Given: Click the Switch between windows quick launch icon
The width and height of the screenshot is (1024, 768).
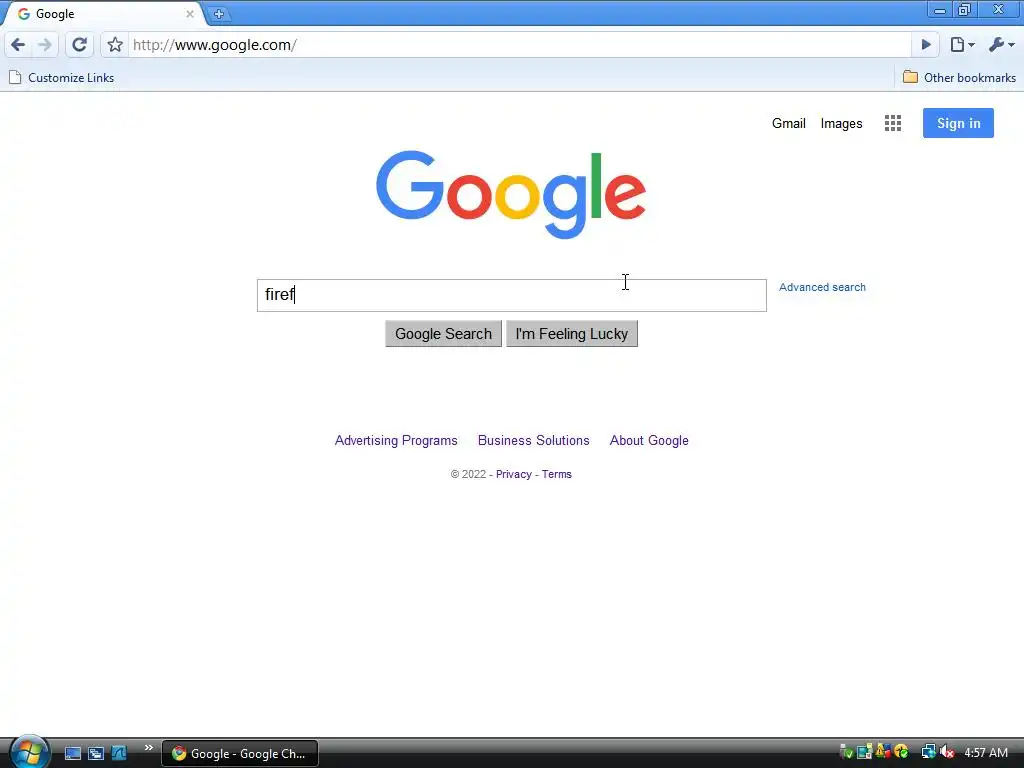Looking at the screenshot, I should tap(95, 753).
